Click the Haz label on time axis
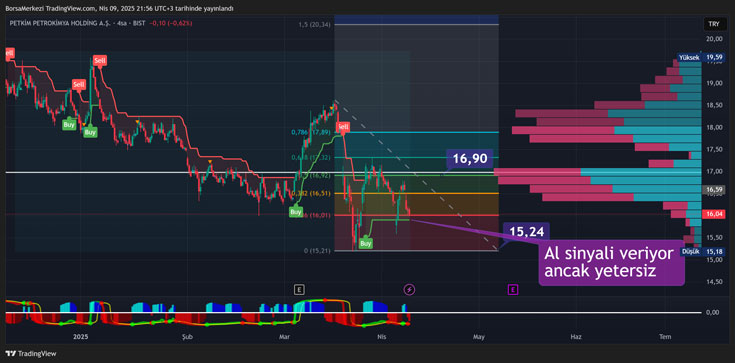The image size is (735, 363). pos(576,337)
